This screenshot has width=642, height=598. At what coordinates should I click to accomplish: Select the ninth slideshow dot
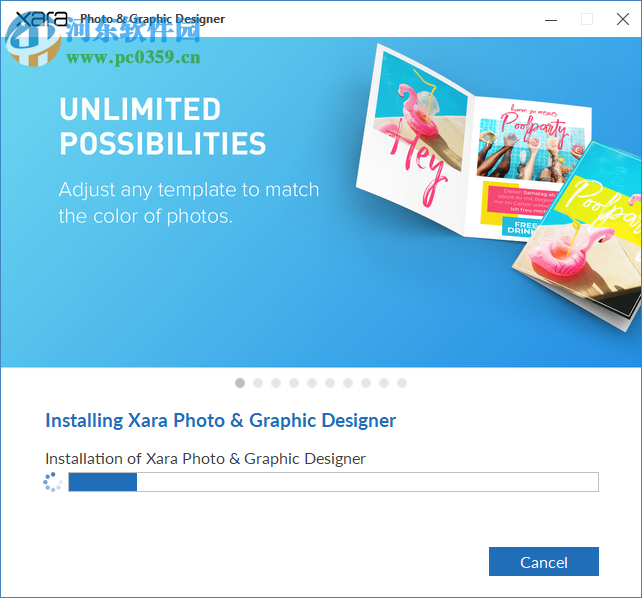pyautogui.click(x=384, y=383)
